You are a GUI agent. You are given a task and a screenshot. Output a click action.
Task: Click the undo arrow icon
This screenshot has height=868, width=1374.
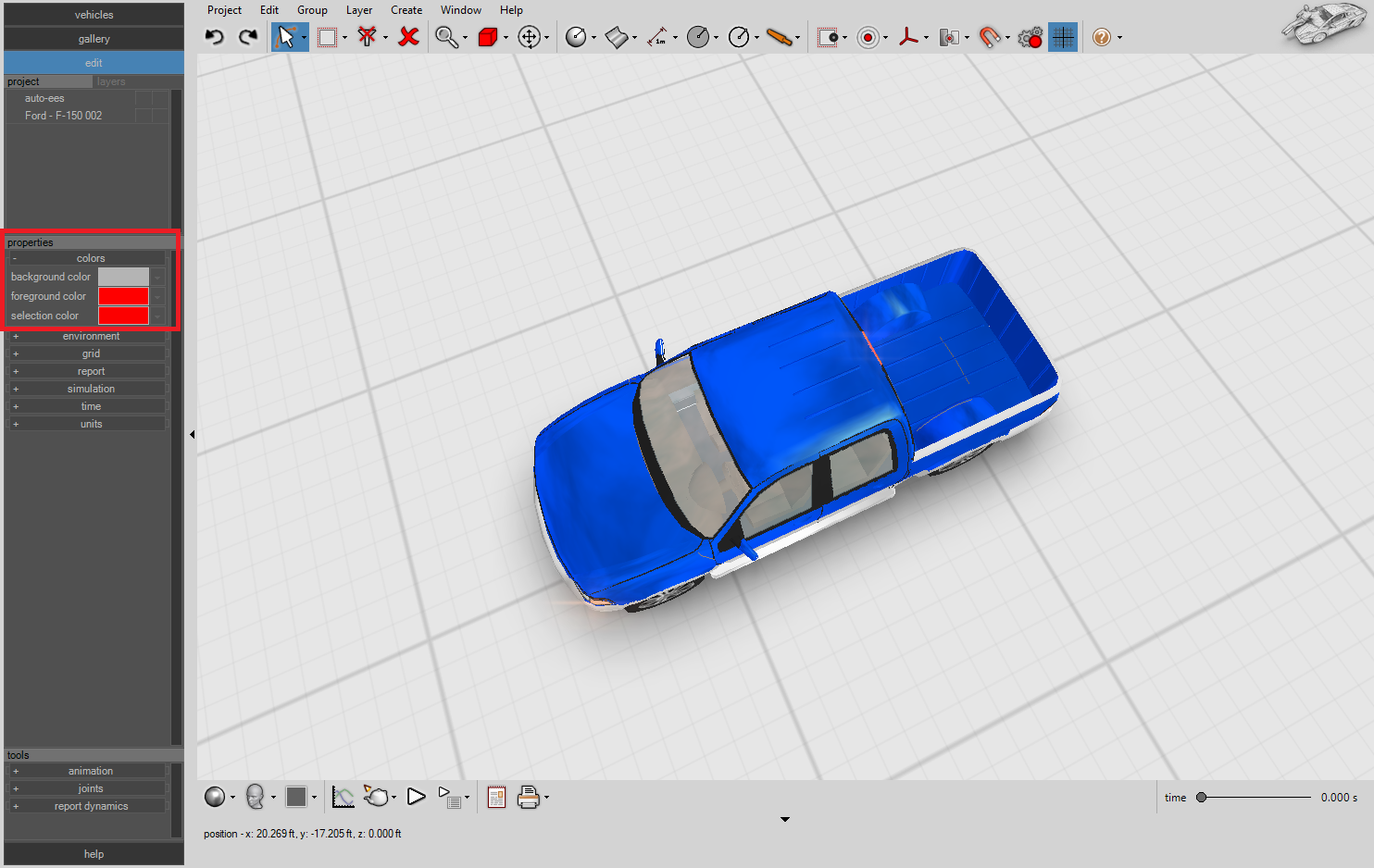click(215, 37)
